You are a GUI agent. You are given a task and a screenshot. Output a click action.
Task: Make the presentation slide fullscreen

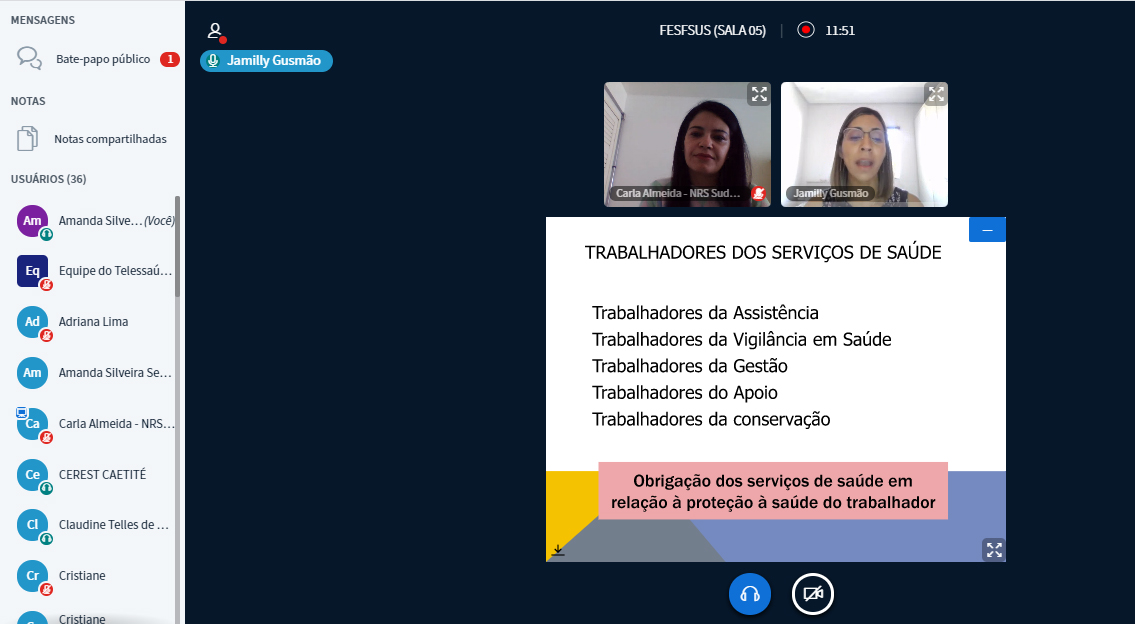(x=993, y=549)
